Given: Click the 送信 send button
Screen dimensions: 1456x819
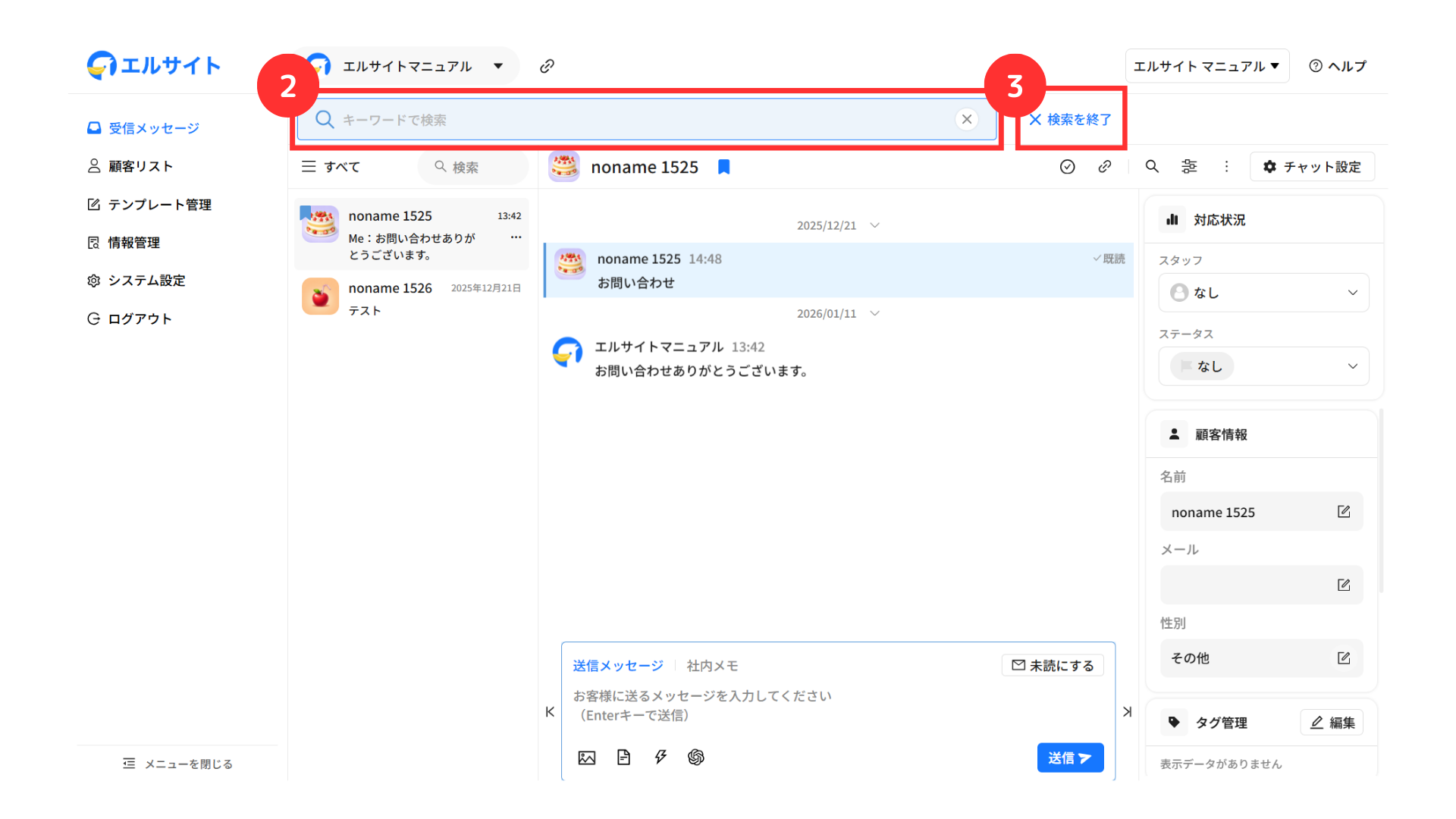Looking at the screenshot, I should 1069,758.
